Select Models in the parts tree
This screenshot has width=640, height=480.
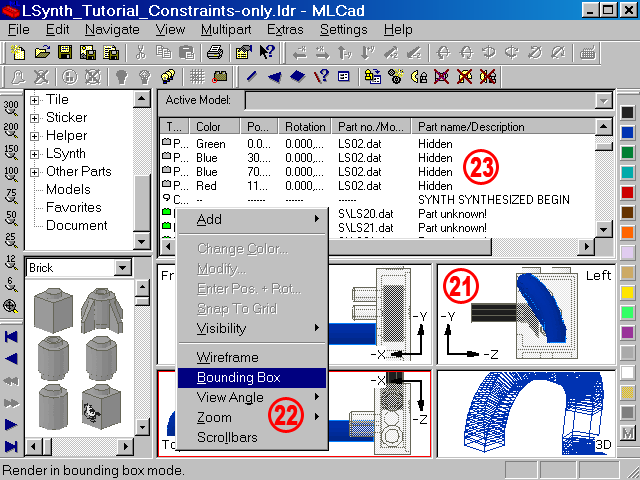[68, 189]
